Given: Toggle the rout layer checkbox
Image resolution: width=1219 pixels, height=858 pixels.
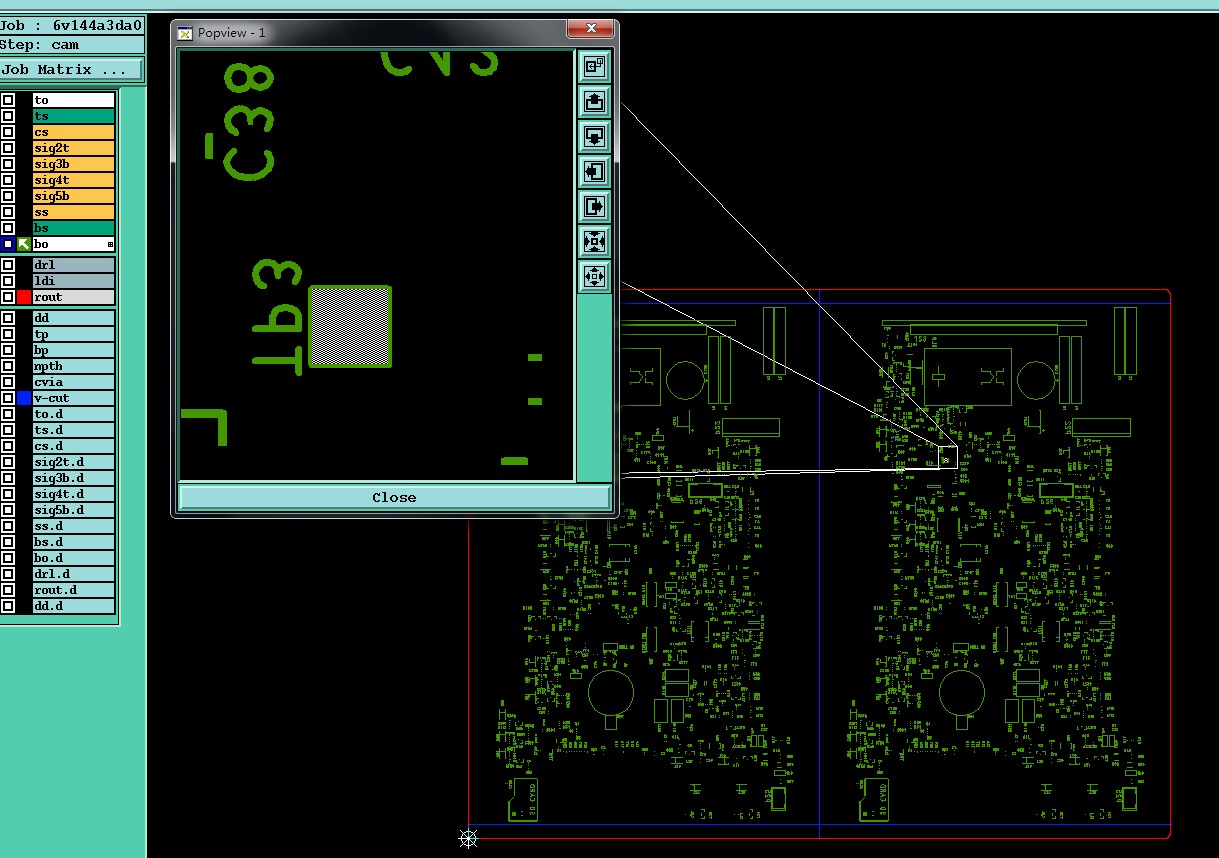Looking at the screenshot, I should pos(8,297).
